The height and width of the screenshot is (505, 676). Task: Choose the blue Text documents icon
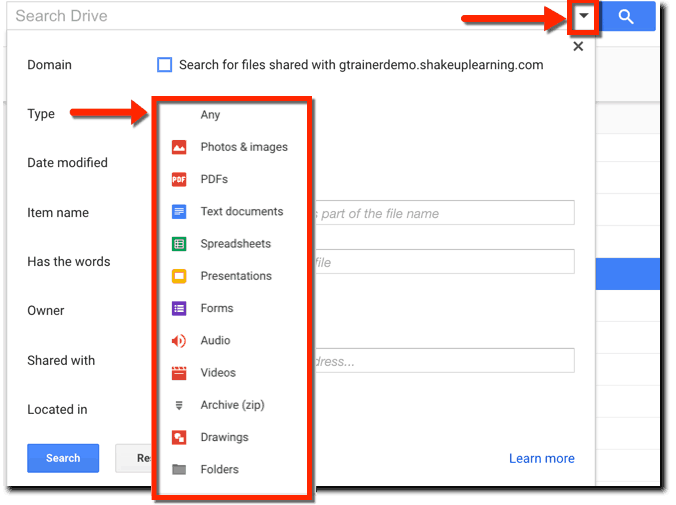[179, 212]
